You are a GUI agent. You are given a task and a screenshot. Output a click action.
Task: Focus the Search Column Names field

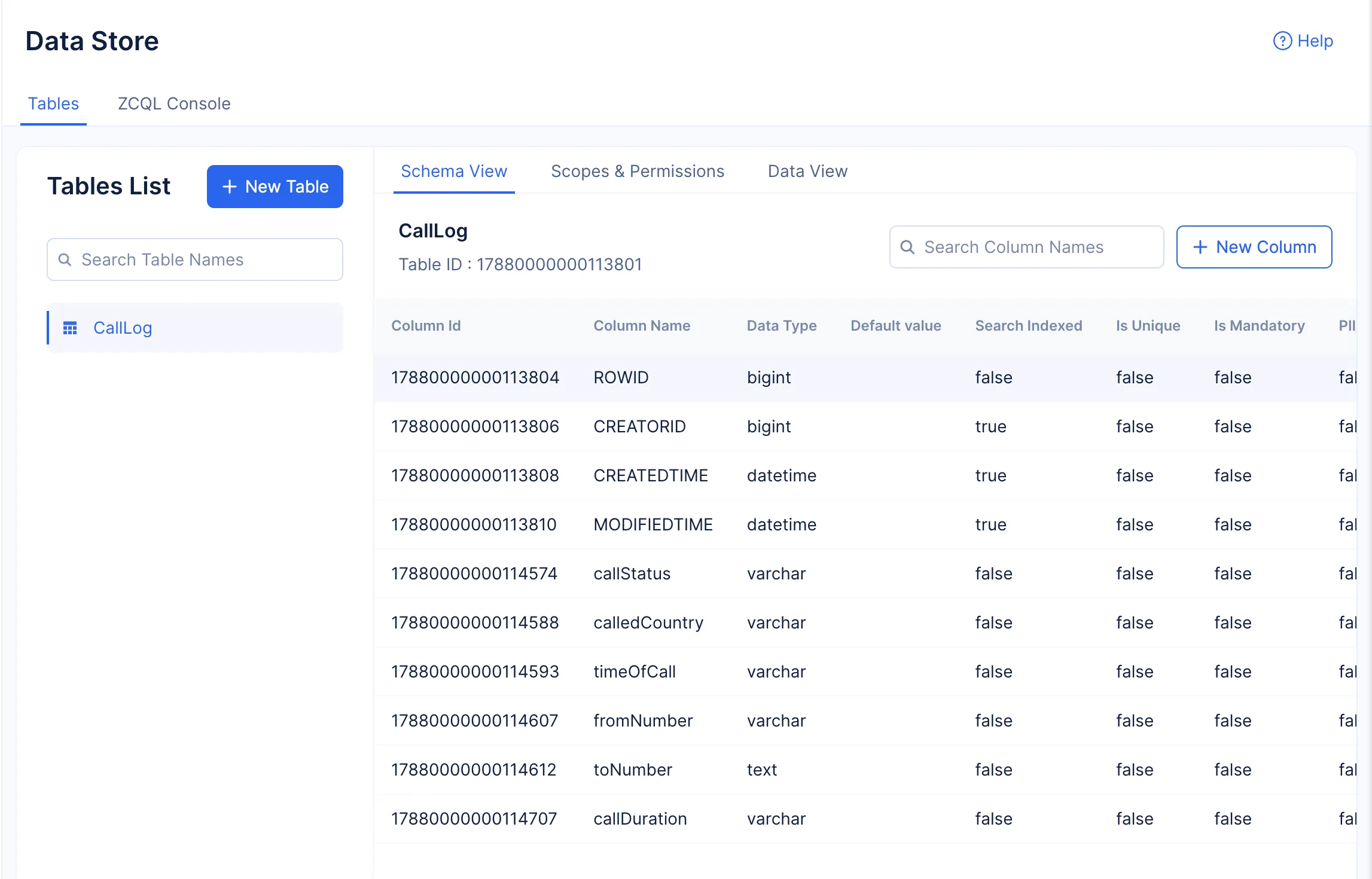tap(1035, 247)
